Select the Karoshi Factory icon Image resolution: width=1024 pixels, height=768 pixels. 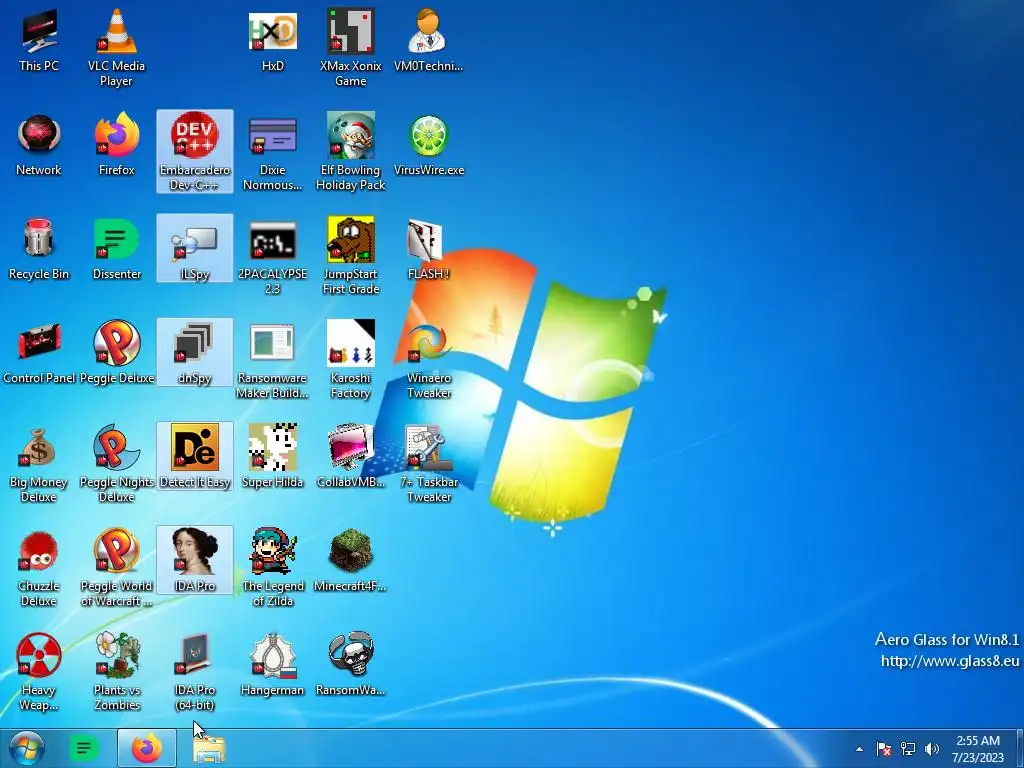[x=351, y=359]
